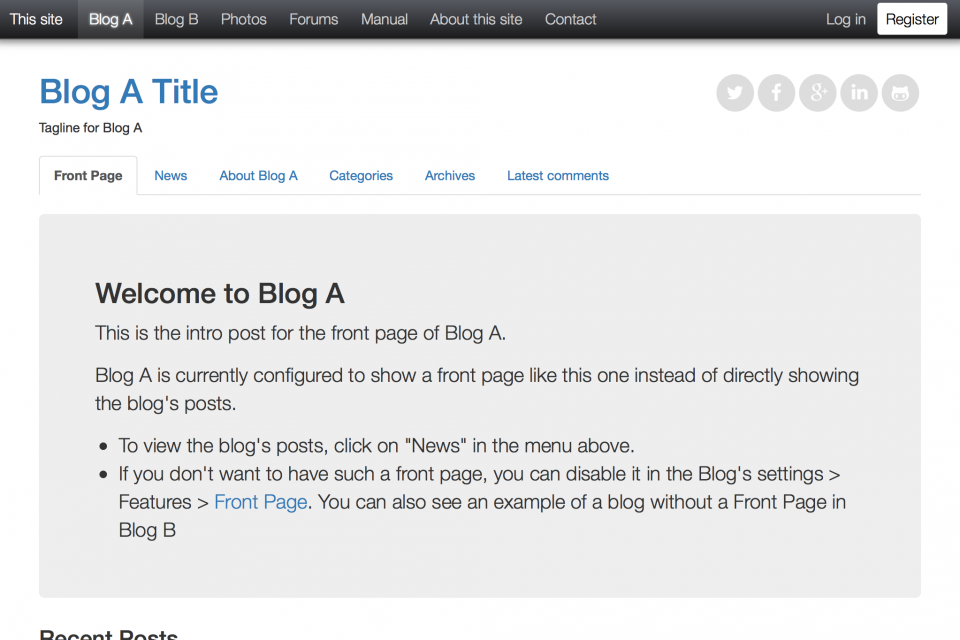Click the Log in link
Image resolution: width=960 pixels, height=640 pixels.
coord(845,18)
